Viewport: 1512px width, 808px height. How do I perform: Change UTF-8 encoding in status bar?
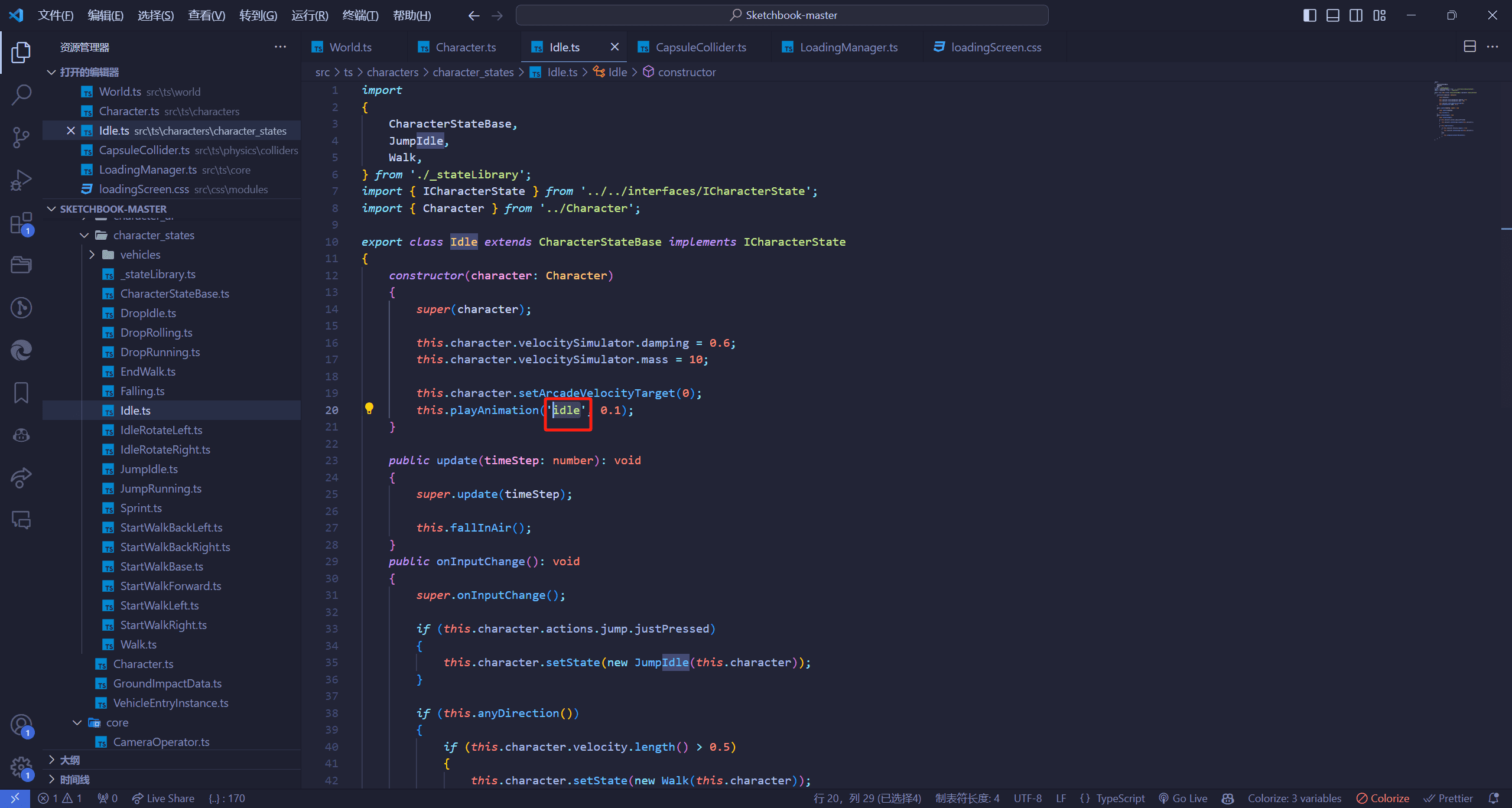click(x=1027, y=798)
